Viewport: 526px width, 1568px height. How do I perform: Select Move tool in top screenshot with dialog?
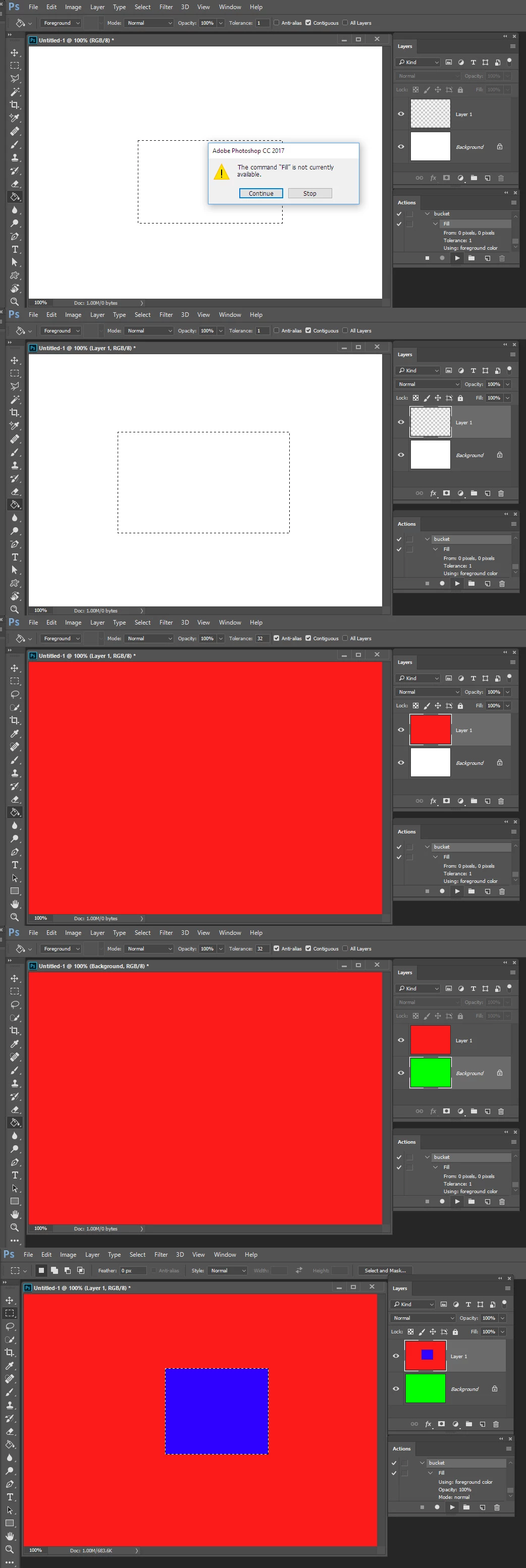point(15,52)
